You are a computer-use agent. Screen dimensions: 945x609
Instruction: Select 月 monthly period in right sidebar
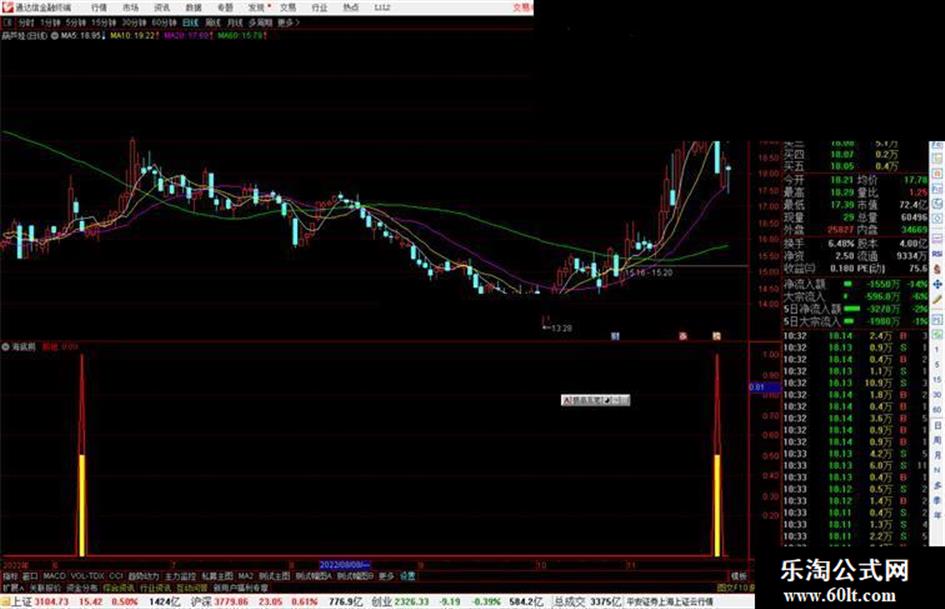coord(937,455)
